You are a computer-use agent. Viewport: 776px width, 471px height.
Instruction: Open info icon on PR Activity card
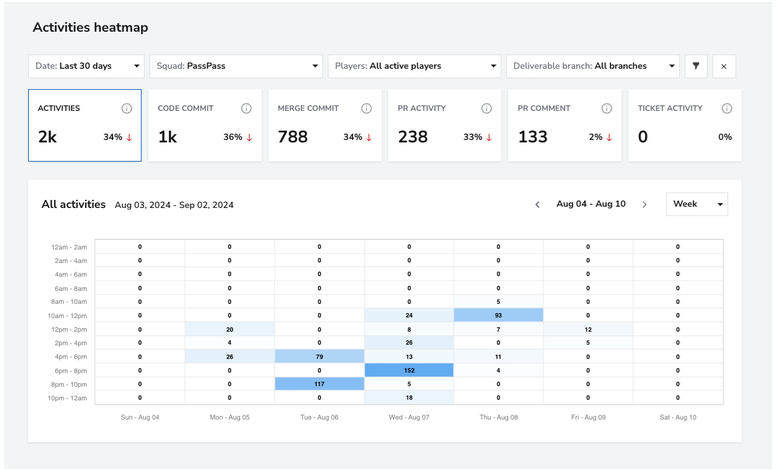(x=486, y=108)
